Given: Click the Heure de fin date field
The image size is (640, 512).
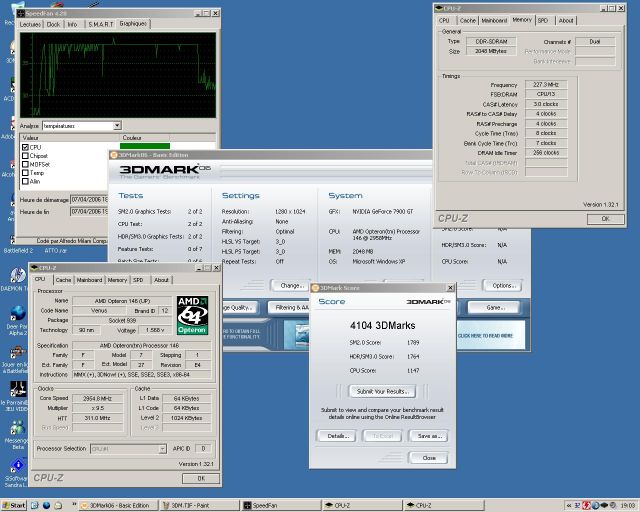Looking at the screenshot, I should point(89,211).
